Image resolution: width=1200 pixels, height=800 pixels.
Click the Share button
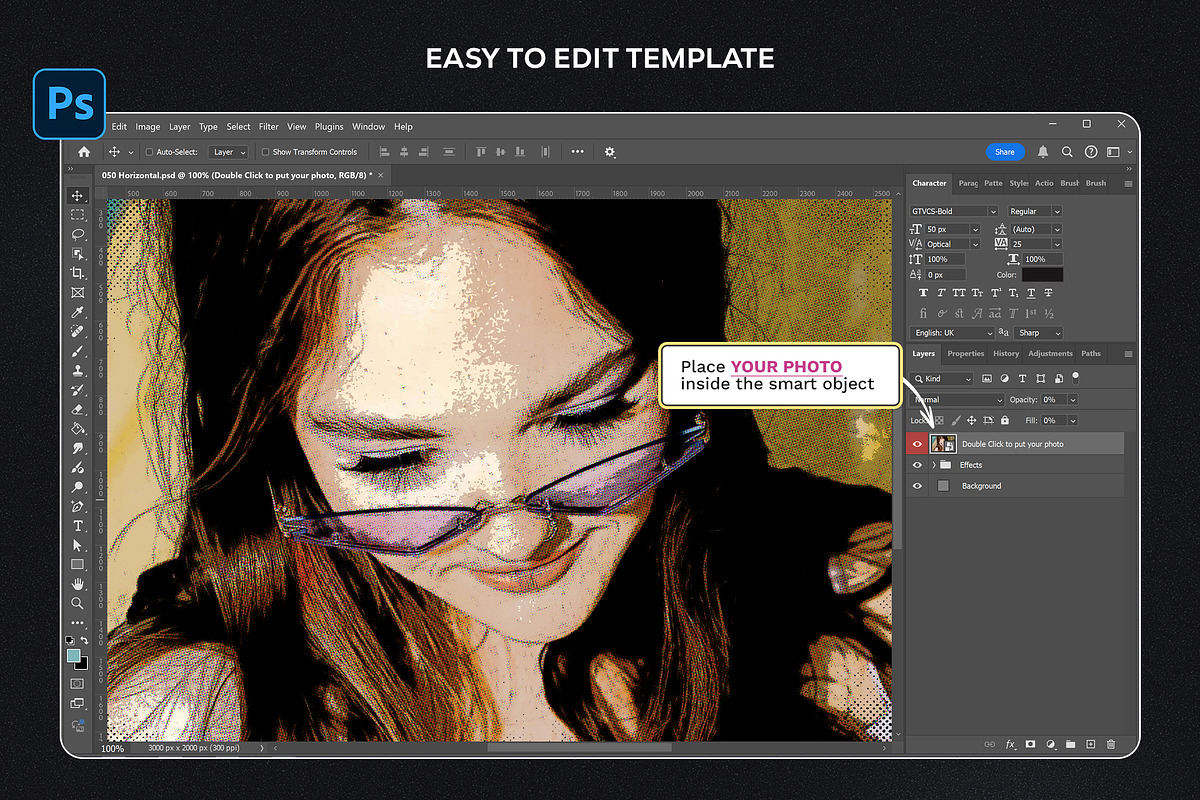click(x=1005, y=152)
